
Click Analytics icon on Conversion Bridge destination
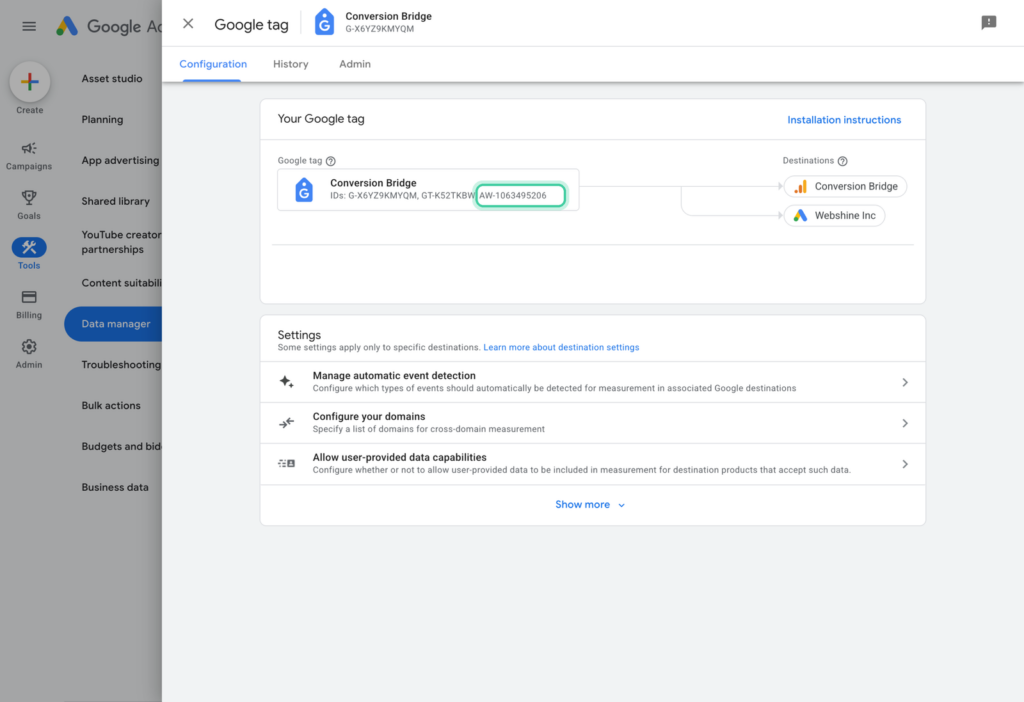pos(800,187)
